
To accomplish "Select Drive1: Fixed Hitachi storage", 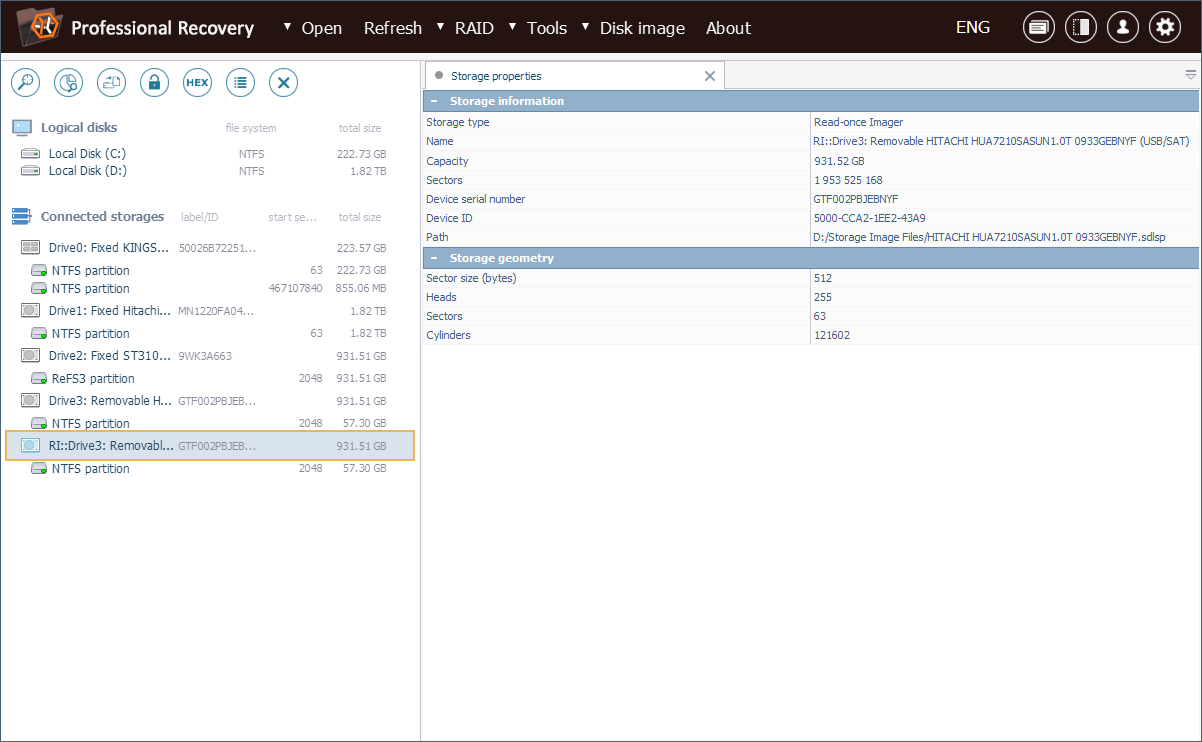I will click(x=210, y=311).
